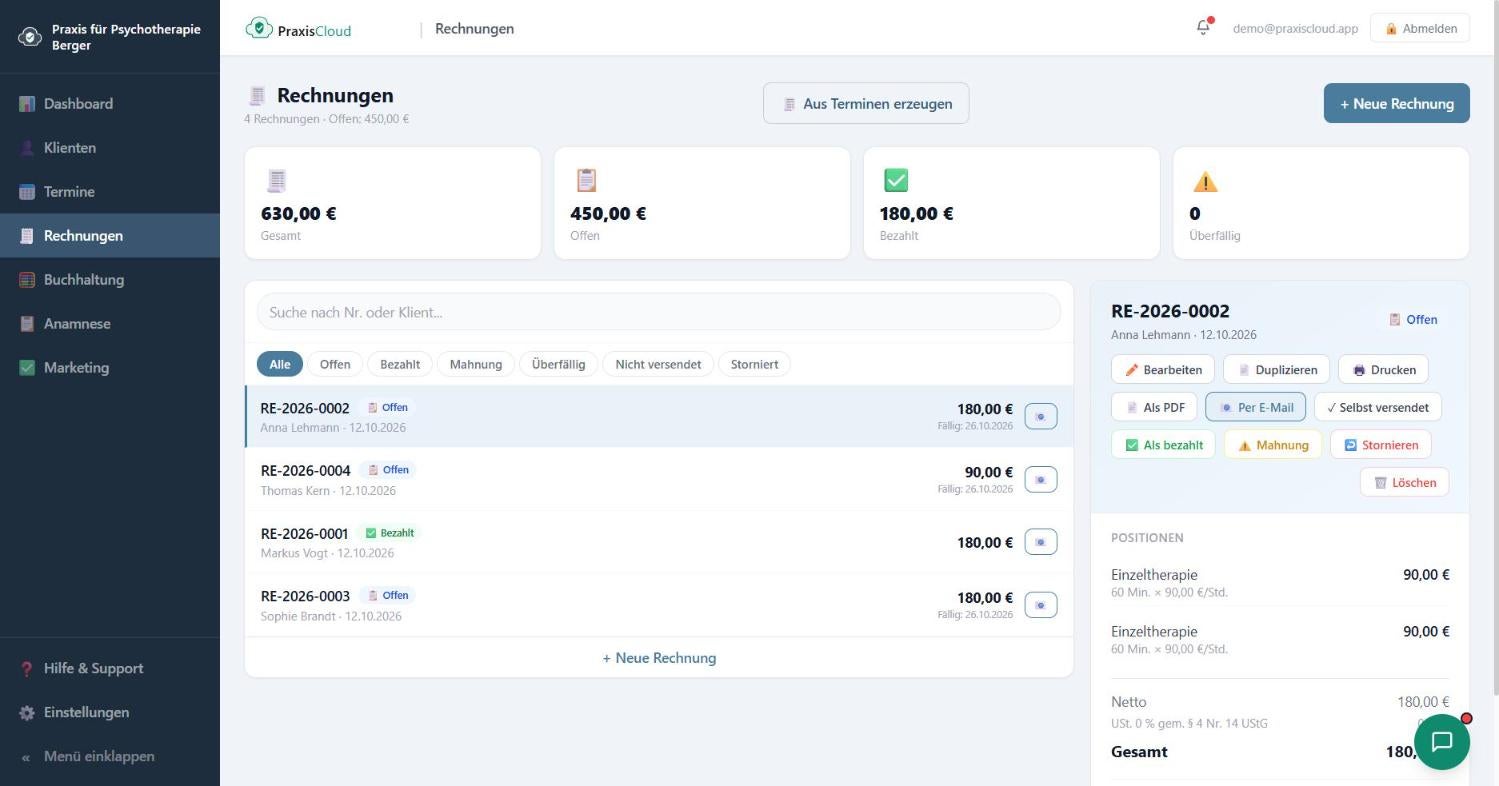Select invoice RE-2026-0003 of Sophie Brandt
The width and height of the screenshot is (1499, 786).
pyautogui.click(x=659, y=605)
